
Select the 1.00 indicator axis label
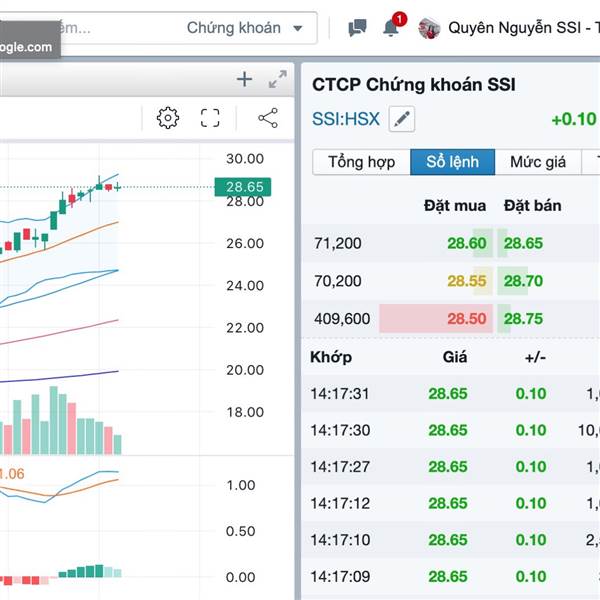pos(241,485)
